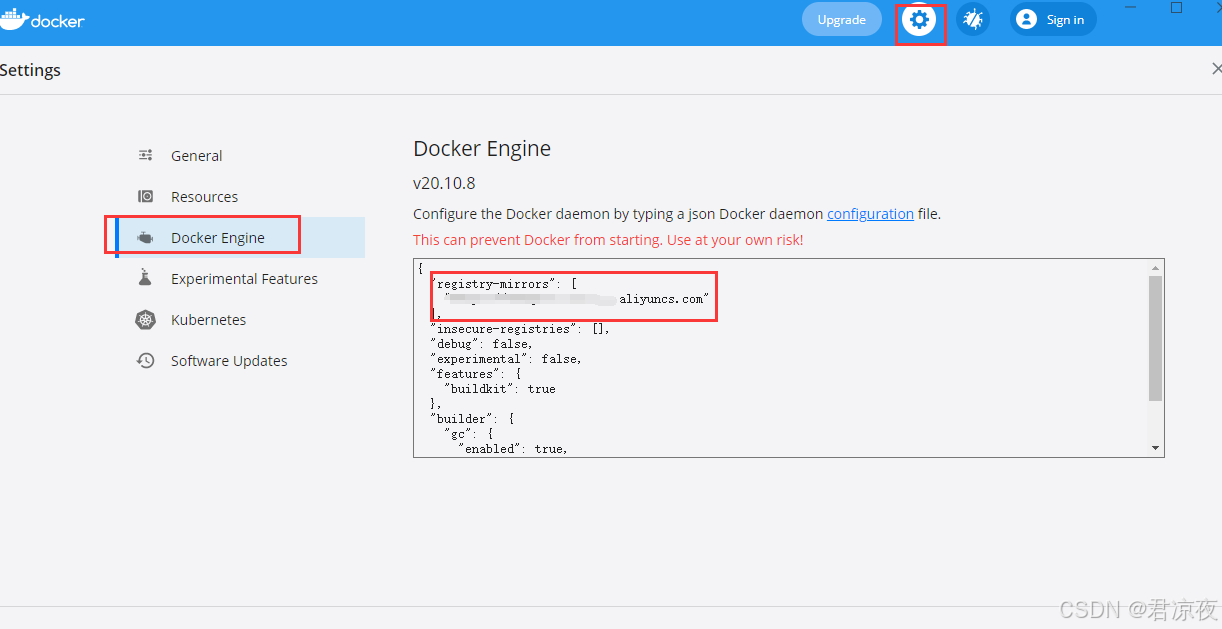This screenshot has height=629, width=1222.
Task: Open the configuration file link
Action: (x=870, y=214)
